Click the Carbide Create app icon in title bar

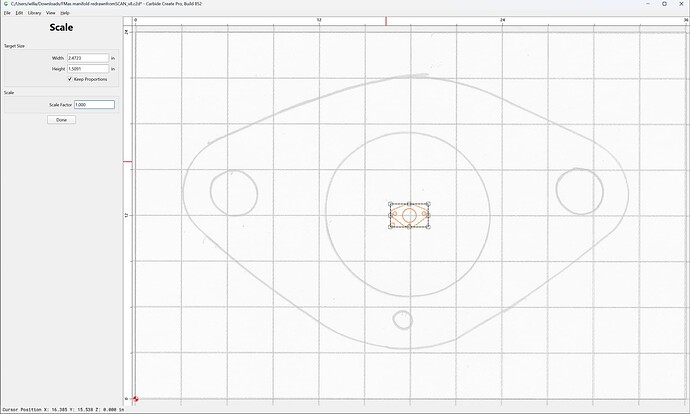point(6,4)
